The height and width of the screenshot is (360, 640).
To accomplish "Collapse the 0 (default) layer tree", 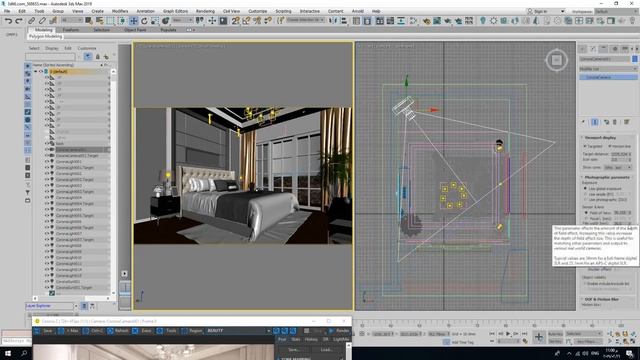I will pyautogui.click(x=36, y=71).
